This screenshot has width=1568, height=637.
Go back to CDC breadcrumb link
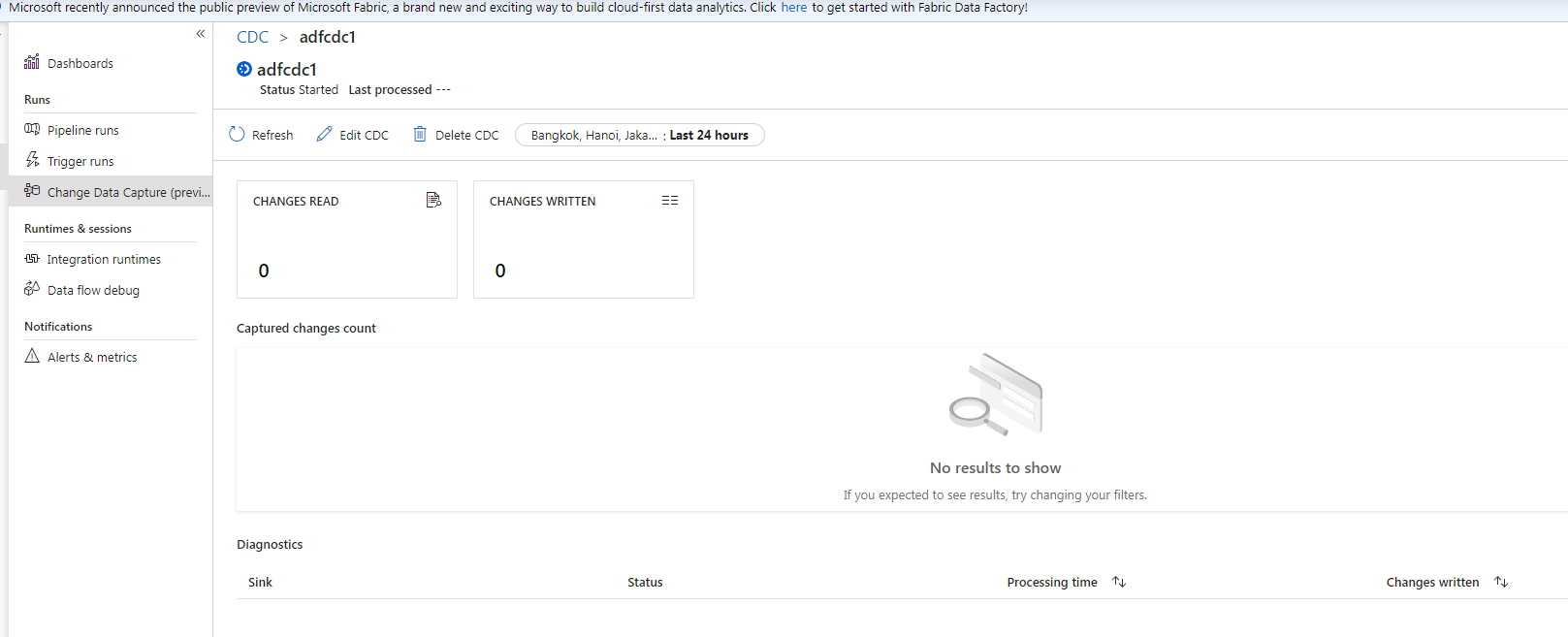252,37
